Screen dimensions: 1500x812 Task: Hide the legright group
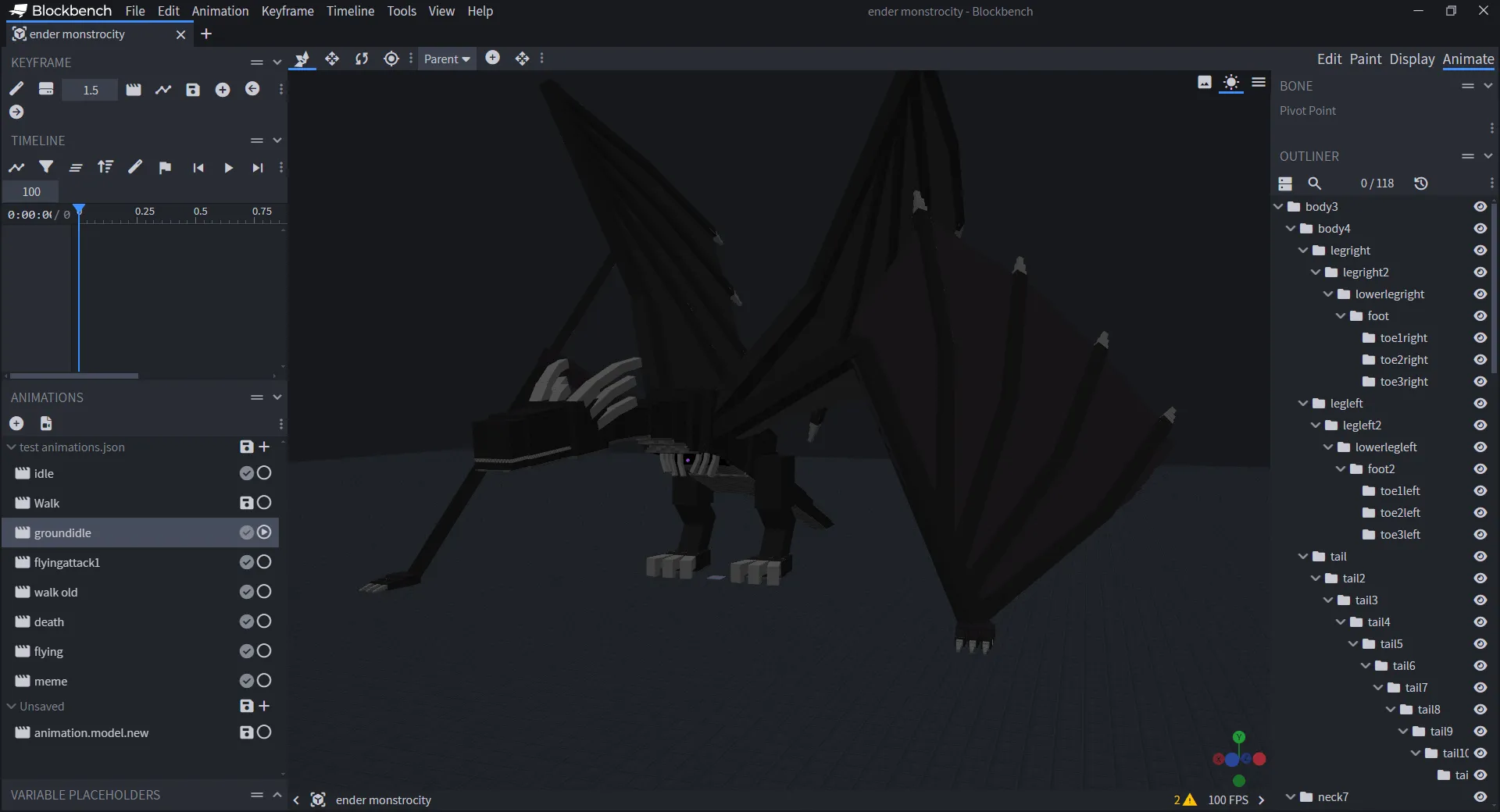[x=1480, y=251]
